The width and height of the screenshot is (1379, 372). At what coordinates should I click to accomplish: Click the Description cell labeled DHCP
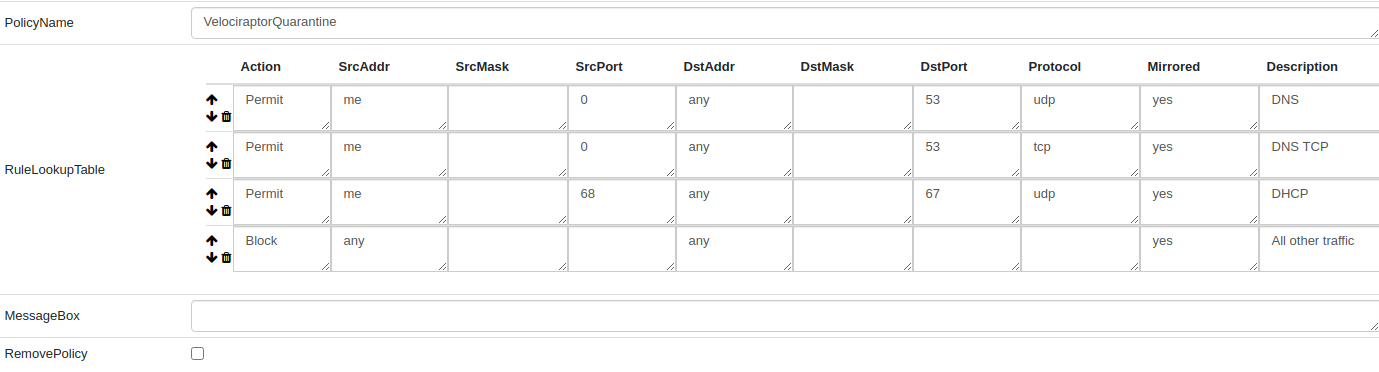(x=1319, y=202)
